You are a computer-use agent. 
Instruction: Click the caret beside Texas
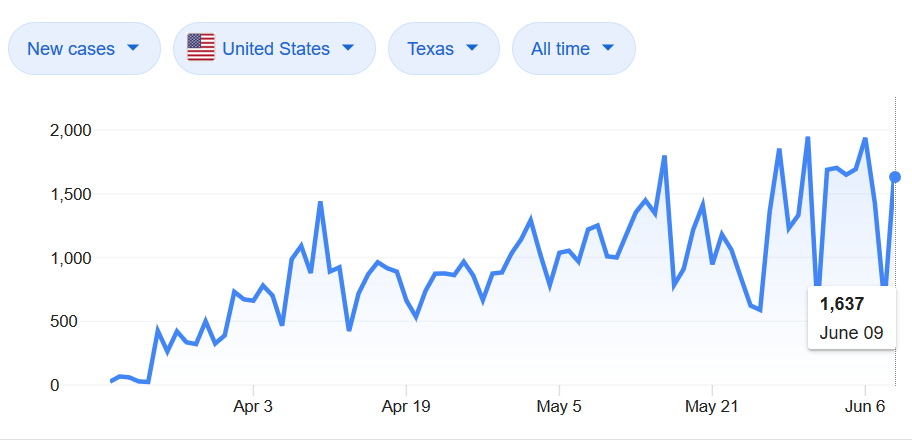(x=472, y=48)
